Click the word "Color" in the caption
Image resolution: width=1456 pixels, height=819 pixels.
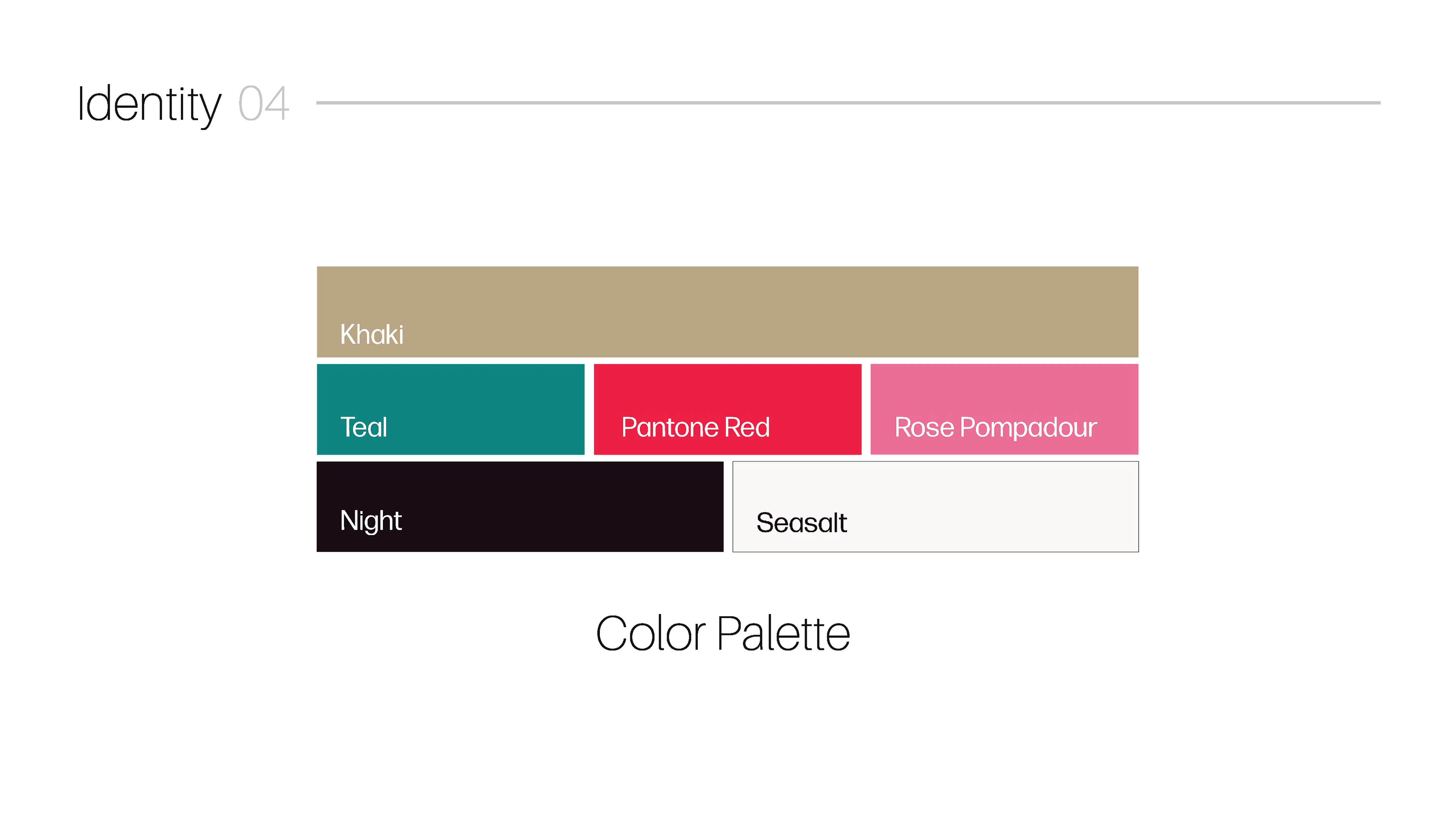[651, 634]
